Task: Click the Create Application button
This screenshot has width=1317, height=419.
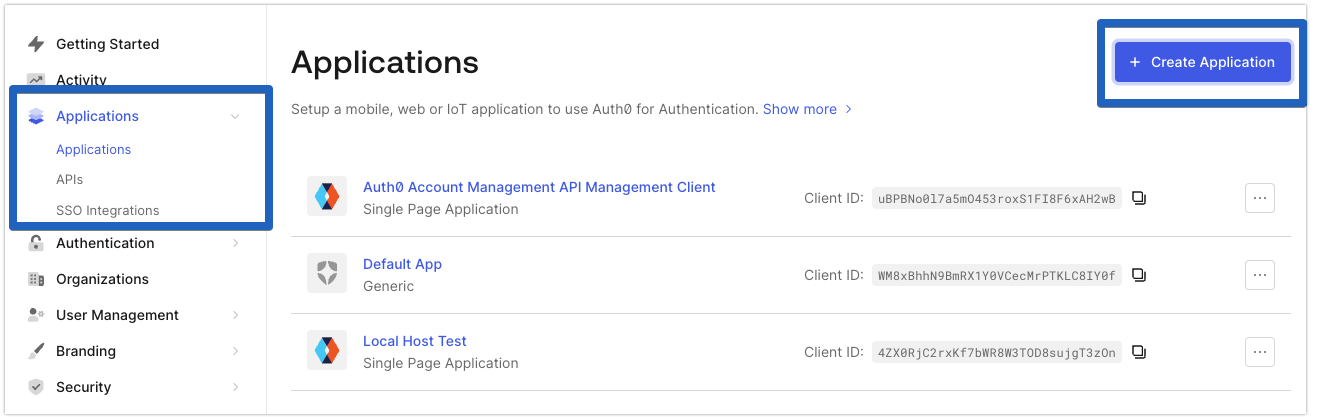Action: click(x=1202, y=62)
